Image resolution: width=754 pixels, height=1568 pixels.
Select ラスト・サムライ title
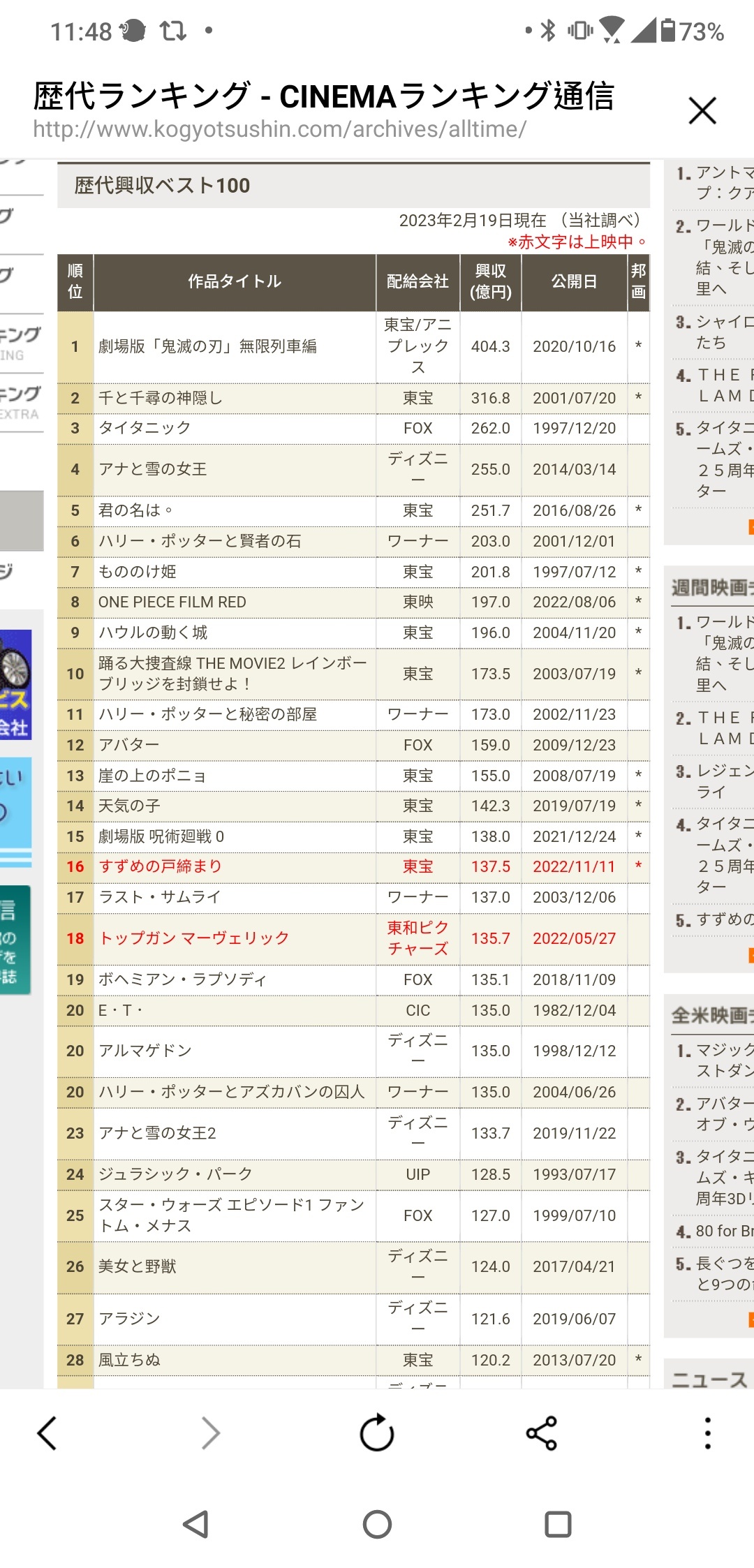(x=159, y=897)
